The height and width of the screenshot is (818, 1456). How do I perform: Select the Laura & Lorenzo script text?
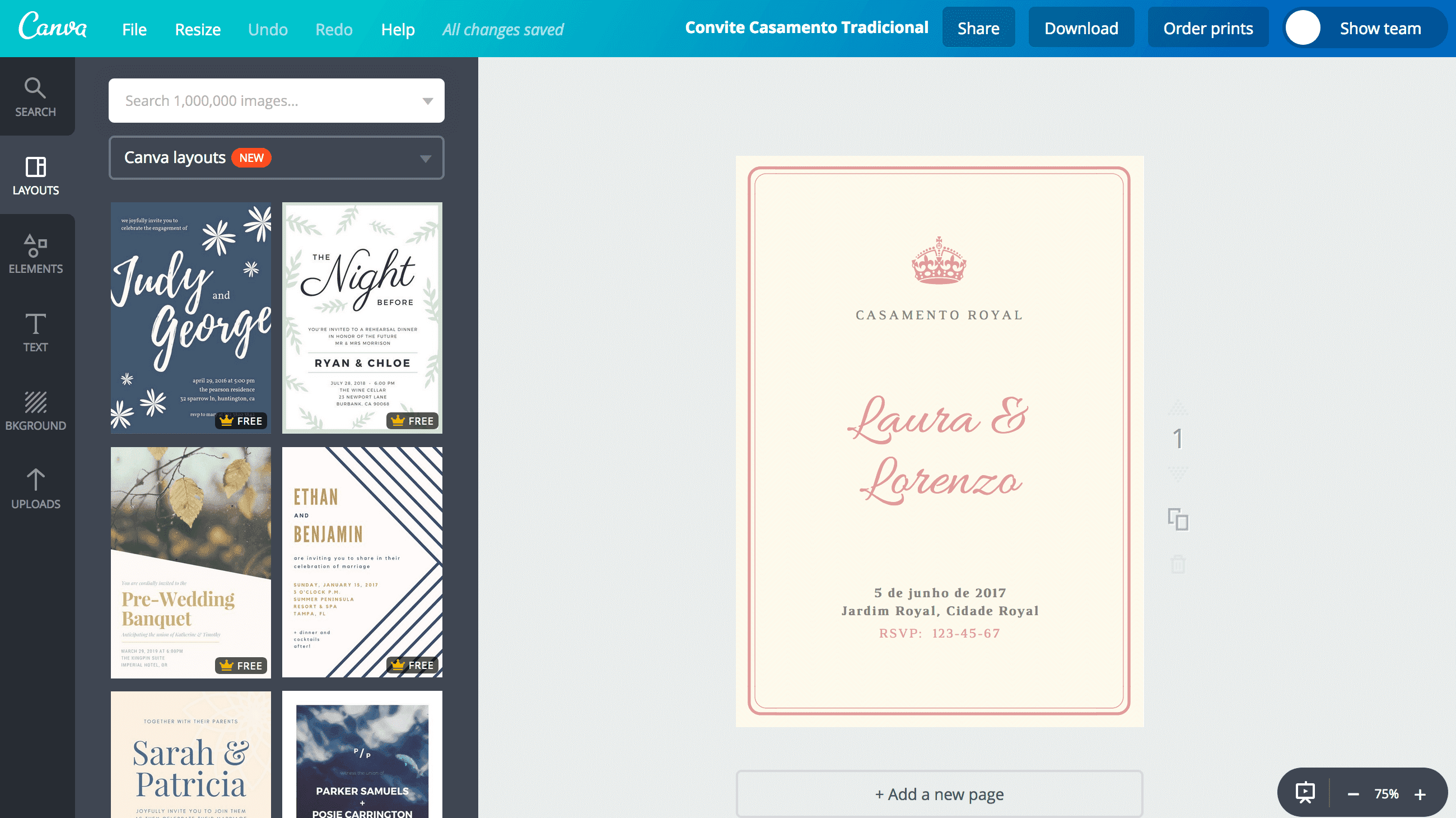[939, 449]
